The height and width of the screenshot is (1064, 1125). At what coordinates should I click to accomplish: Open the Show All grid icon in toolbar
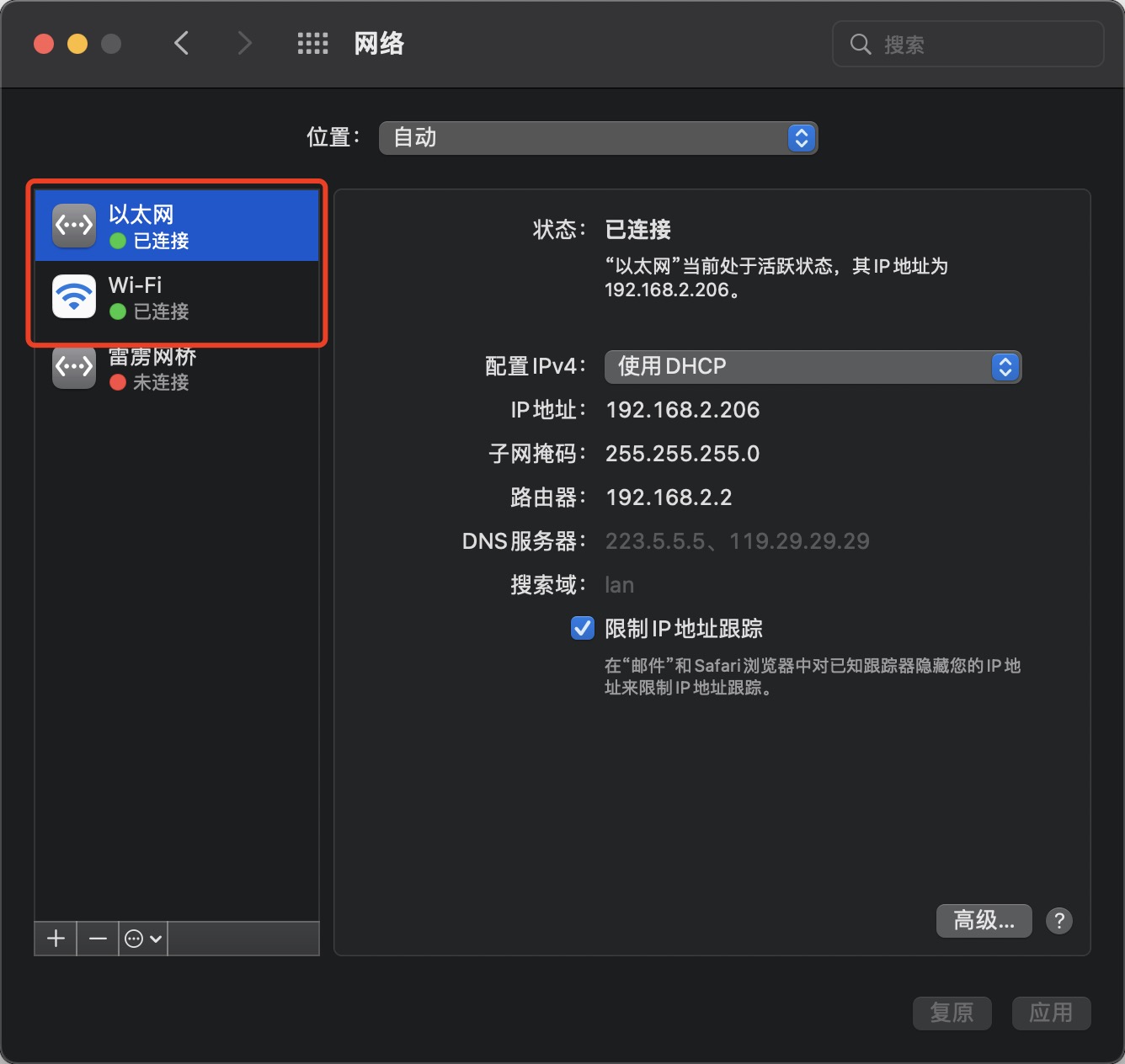(312, 43)
